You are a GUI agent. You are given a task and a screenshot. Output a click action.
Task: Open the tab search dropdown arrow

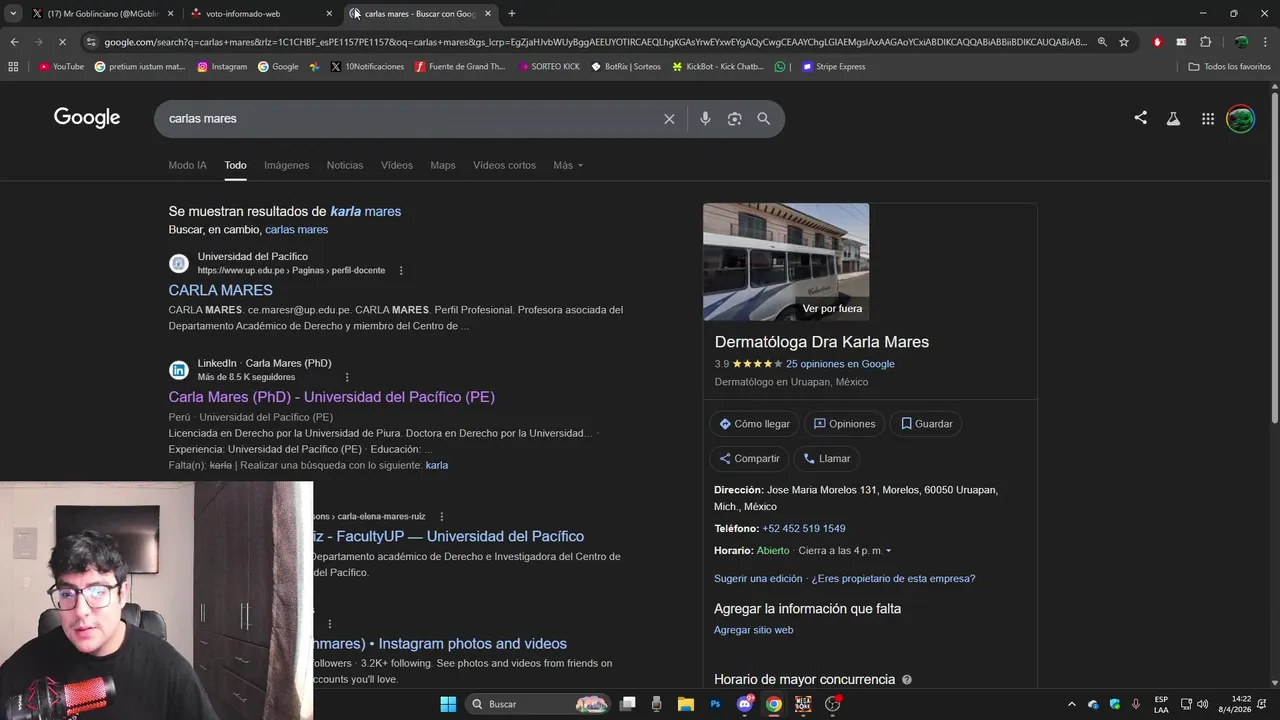[x=13, y=14]
